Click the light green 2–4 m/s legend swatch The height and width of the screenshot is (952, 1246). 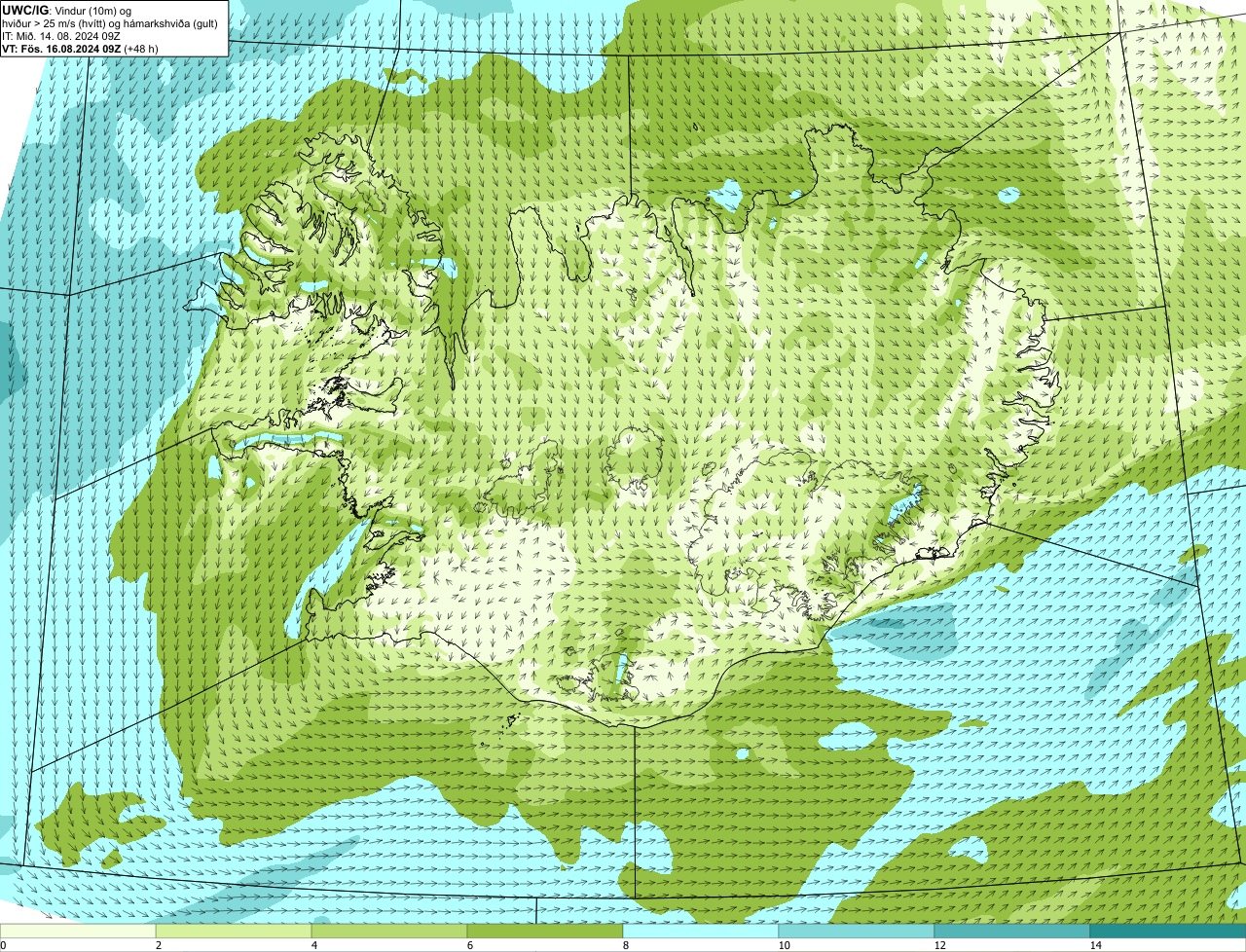[234, 931]
